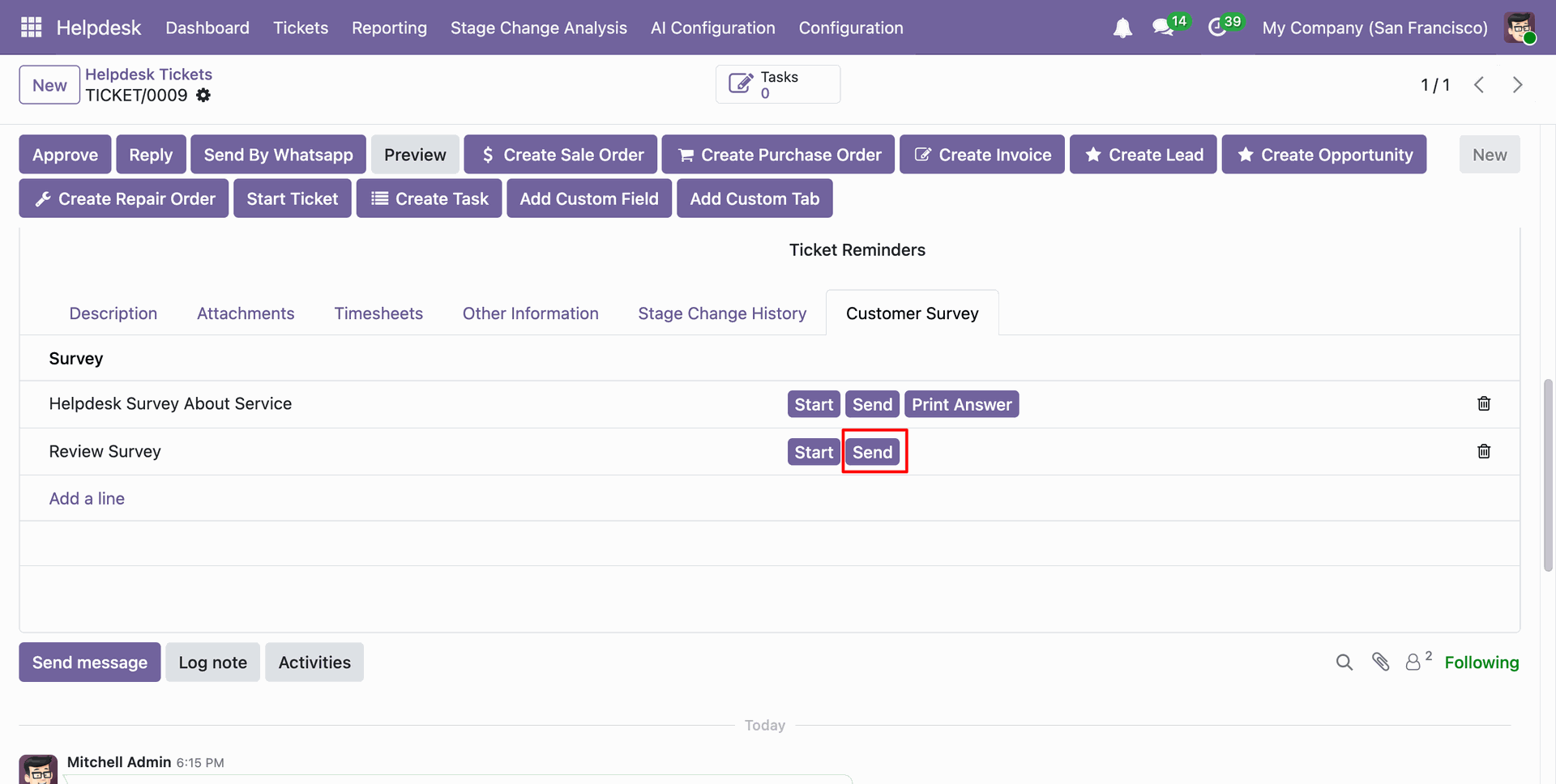The image size is (1556, 784).
Task: Open the Tasks stat button
Action: coord(777,85)
